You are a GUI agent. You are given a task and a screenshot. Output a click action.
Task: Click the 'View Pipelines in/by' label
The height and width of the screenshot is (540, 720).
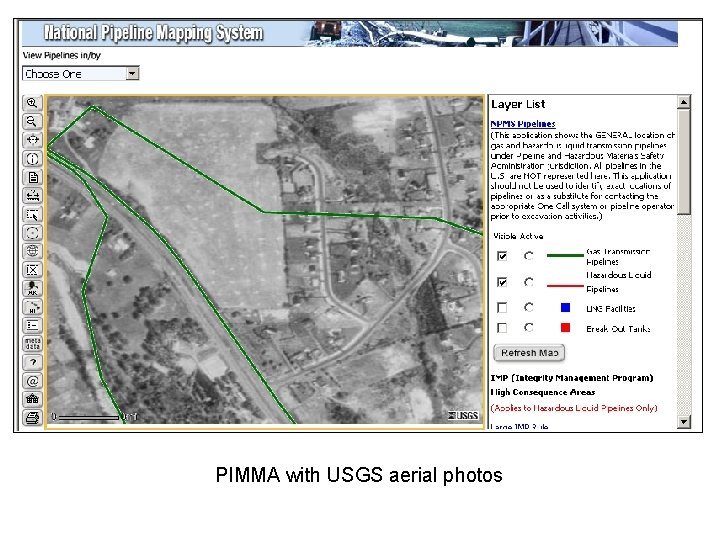(62, 56)
